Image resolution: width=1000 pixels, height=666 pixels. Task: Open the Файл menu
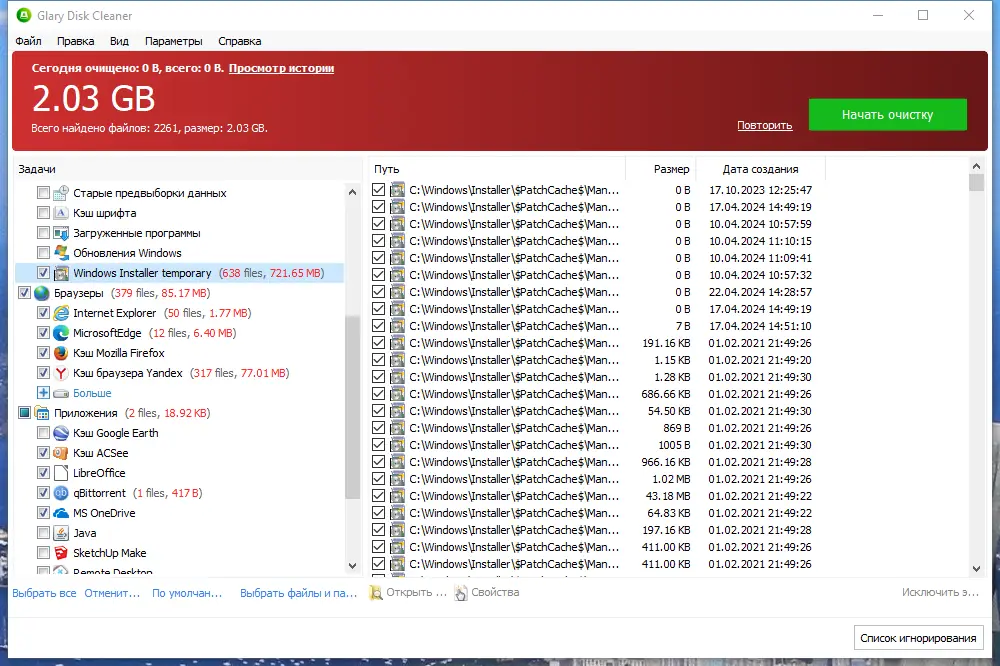click(28, 41)
